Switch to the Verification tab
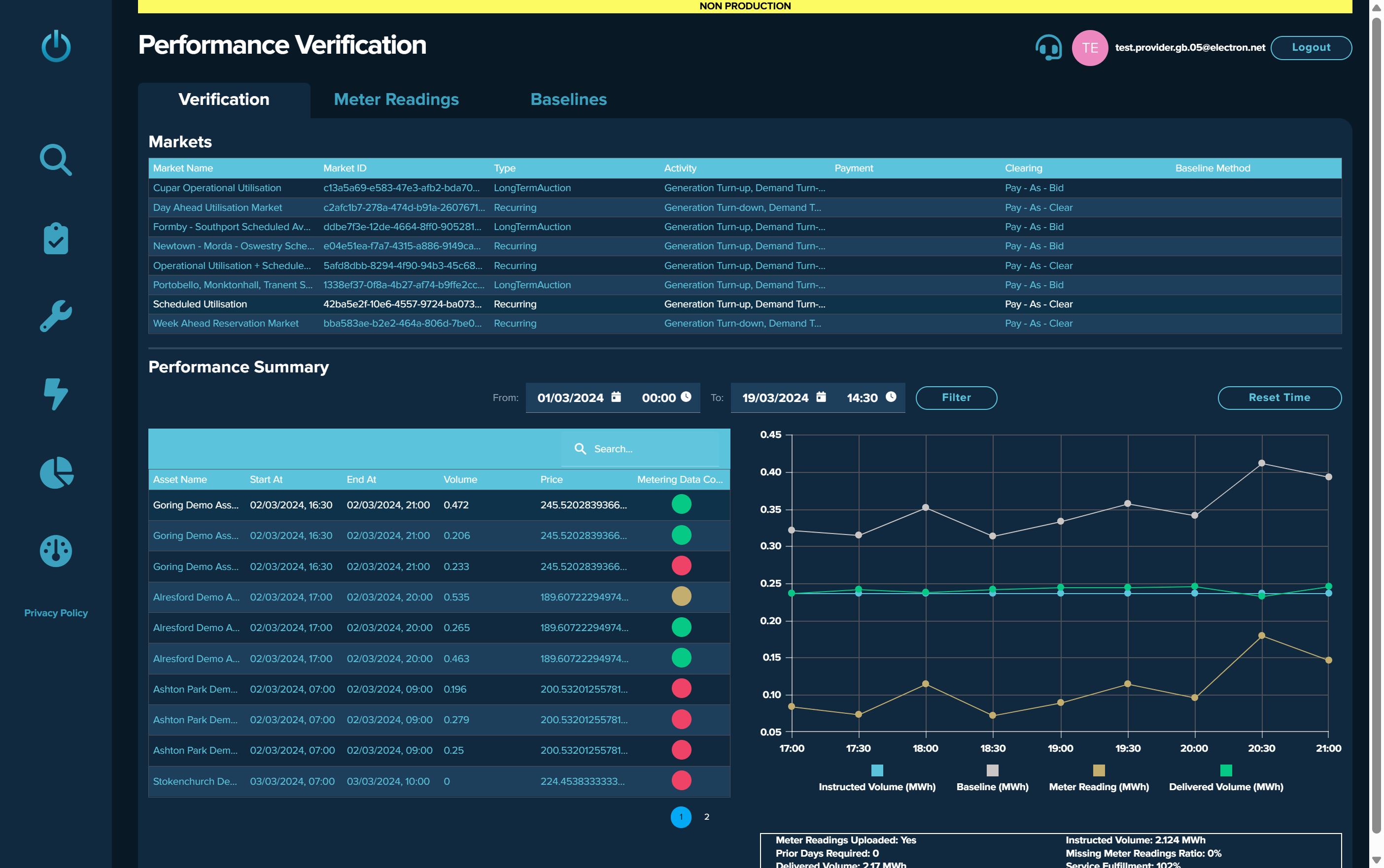 [224, 100]
